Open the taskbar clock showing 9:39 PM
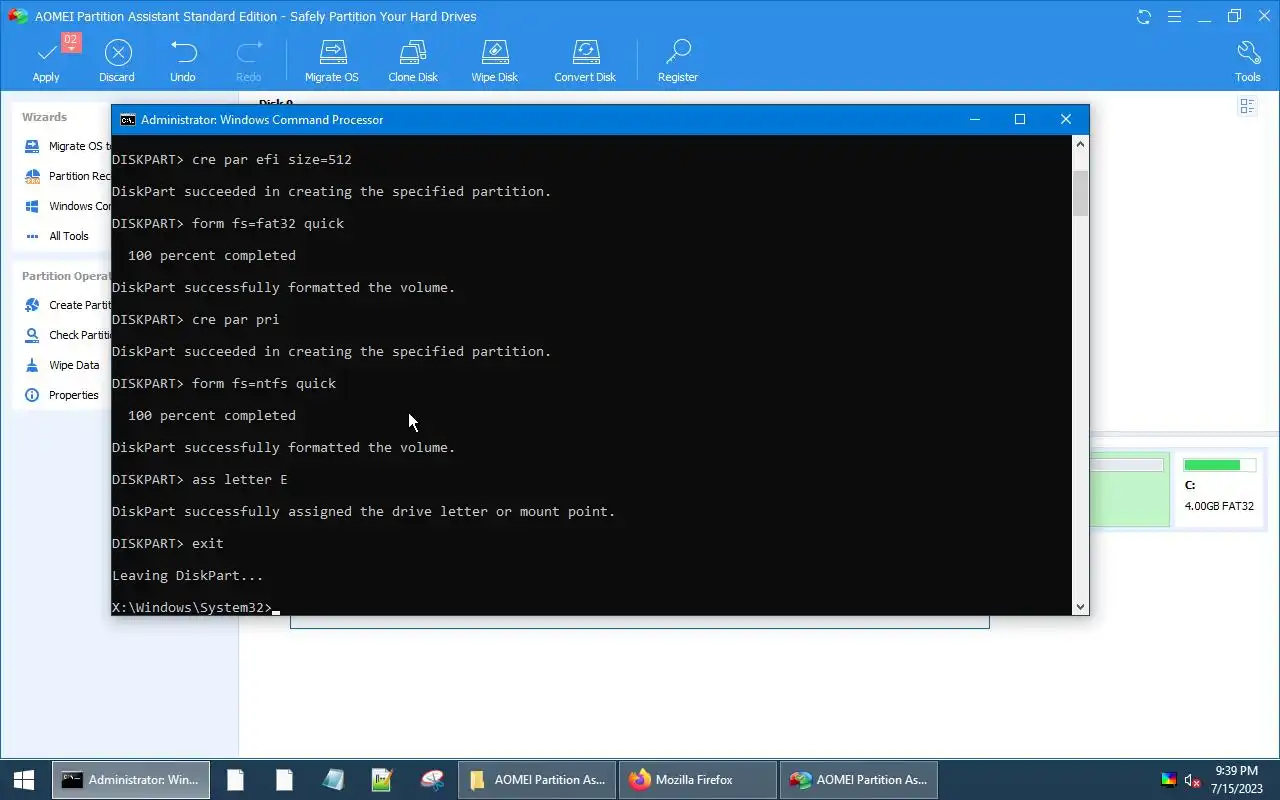The image size is (1280, 800). pyautogui.click(x=1237, y=780)
